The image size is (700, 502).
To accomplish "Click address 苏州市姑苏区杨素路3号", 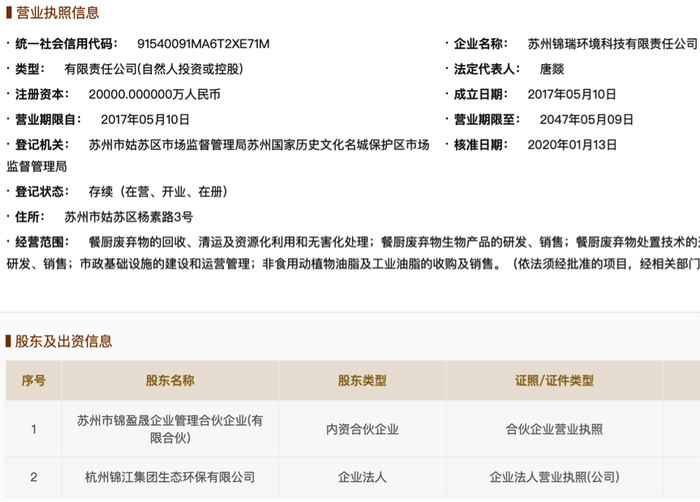I will click(129, 218).
